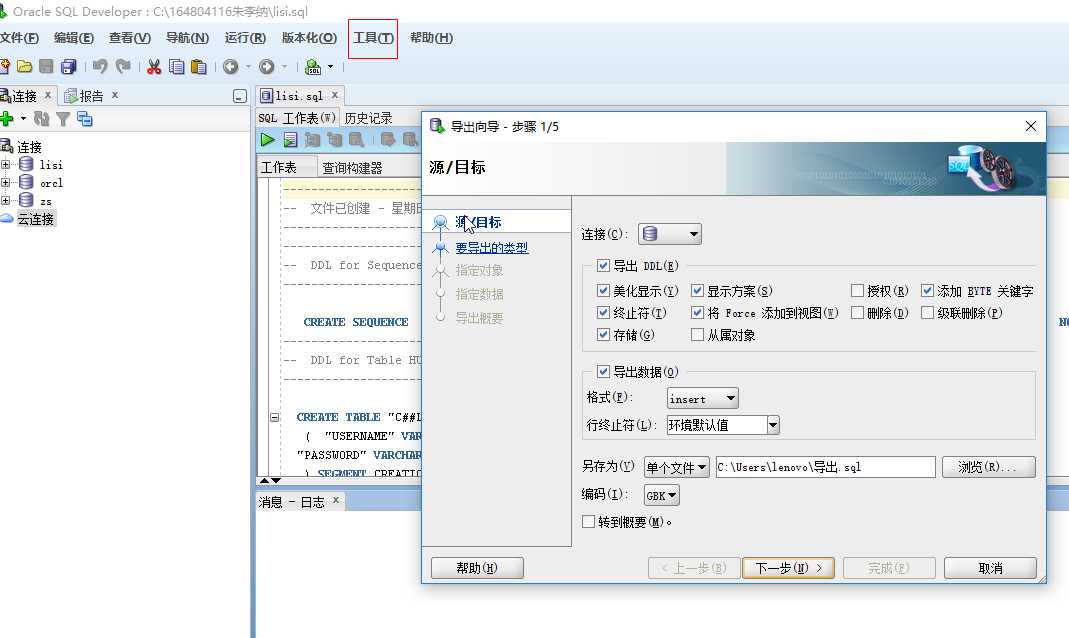Enable 删除 checkbox
This screenshot has width=1069, height=638.
tap(857, 312)
